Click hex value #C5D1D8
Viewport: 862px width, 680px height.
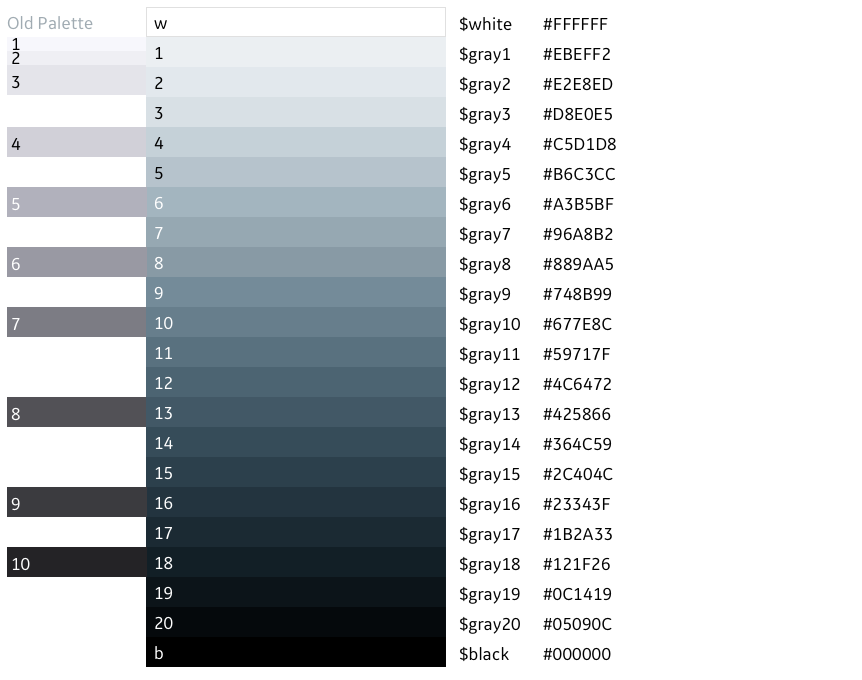(x=579, y=144)
